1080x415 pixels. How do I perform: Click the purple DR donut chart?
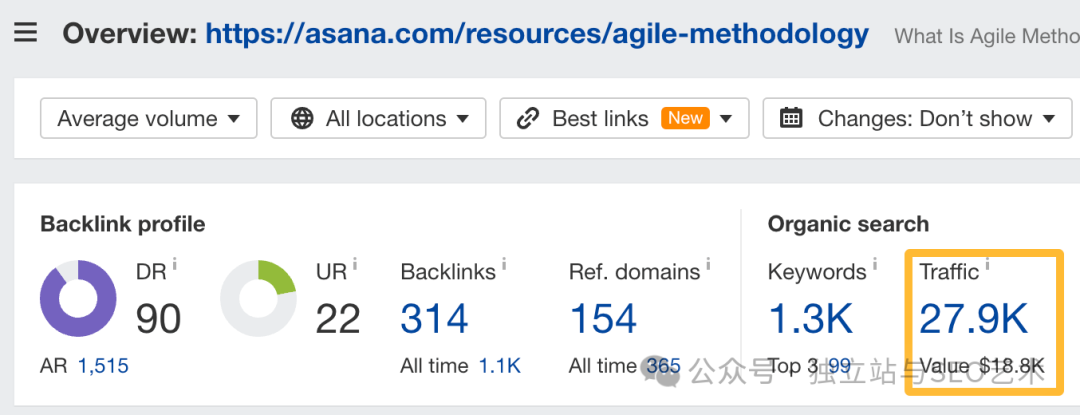(78, 298)
